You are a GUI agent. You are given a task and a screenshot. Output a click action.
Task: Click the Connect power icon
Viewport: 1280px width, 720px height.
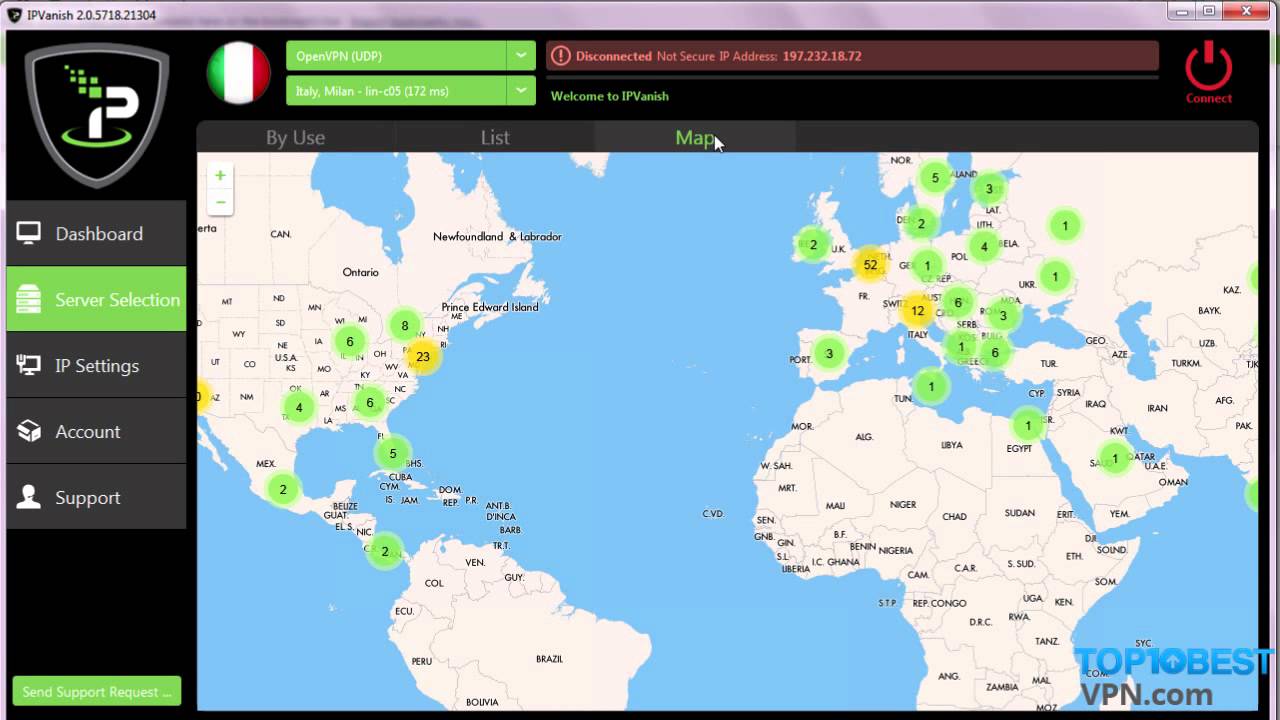pyautogui.click(x=1209, y=67)
